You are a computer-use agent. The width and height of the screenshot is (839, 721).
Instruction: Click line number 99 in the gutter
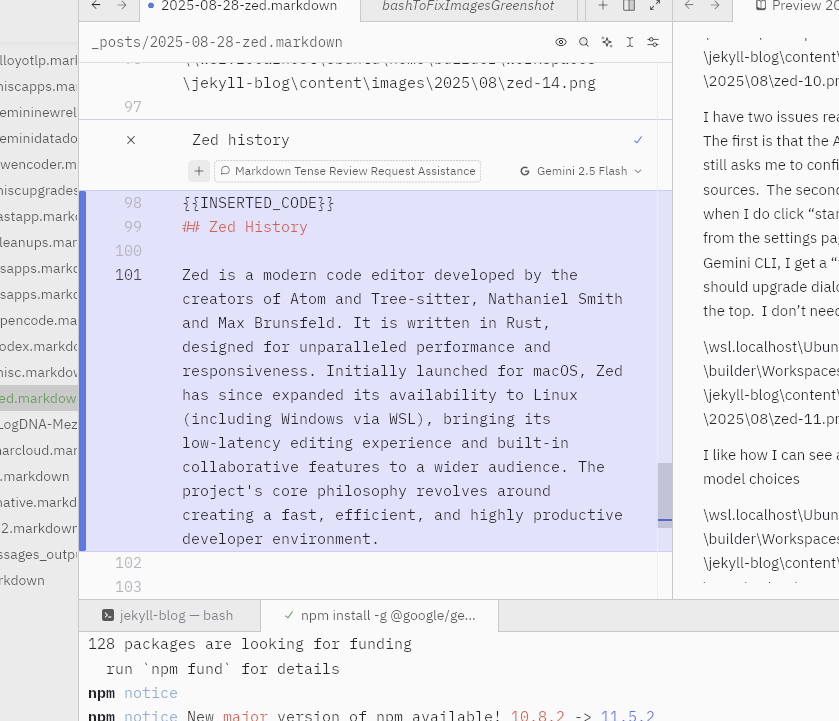[x=133, y=227]
